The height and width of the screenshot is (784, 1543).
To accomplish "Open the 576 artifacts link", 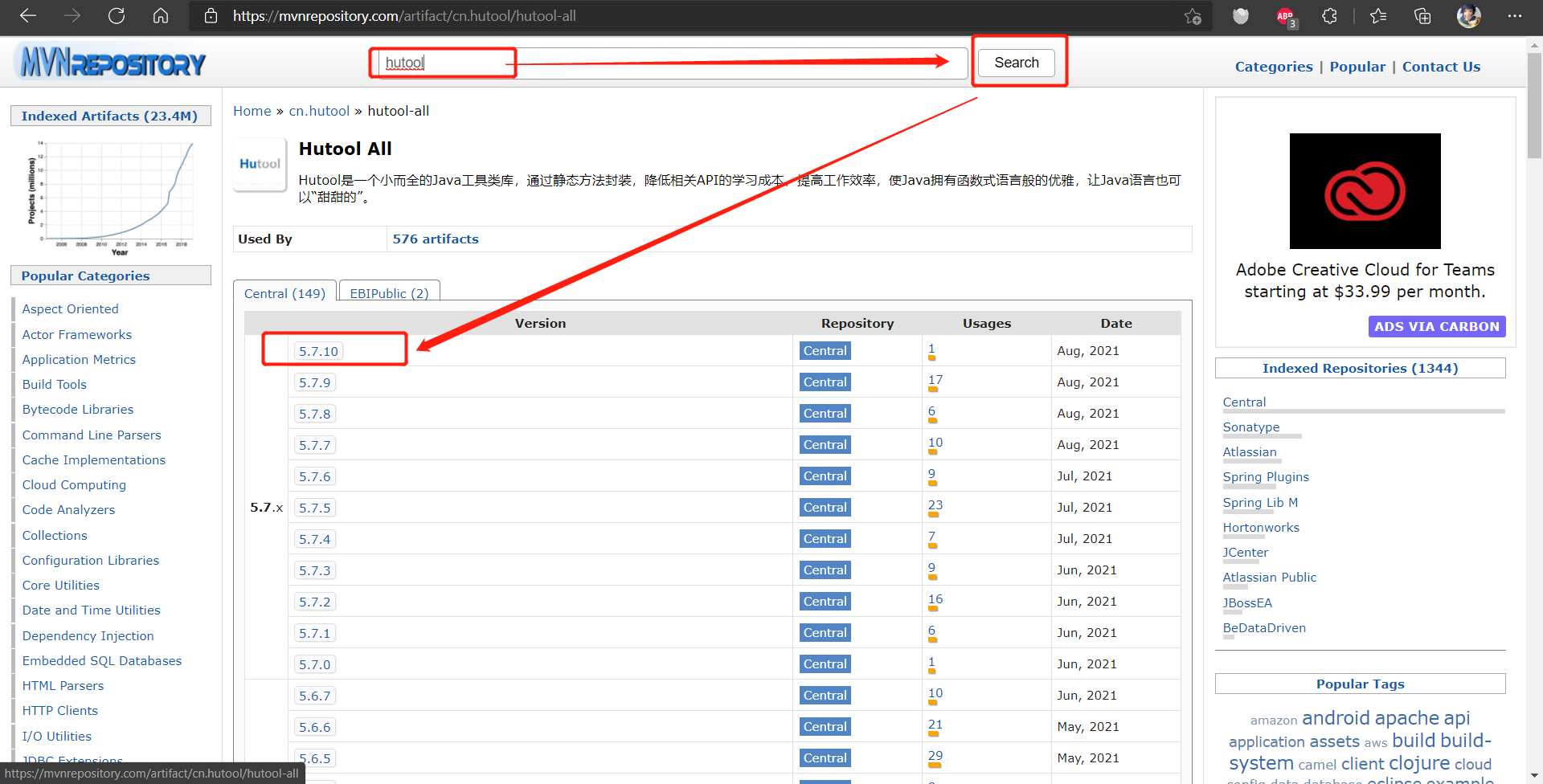I will pyautogui.click(x=435, y=239).
